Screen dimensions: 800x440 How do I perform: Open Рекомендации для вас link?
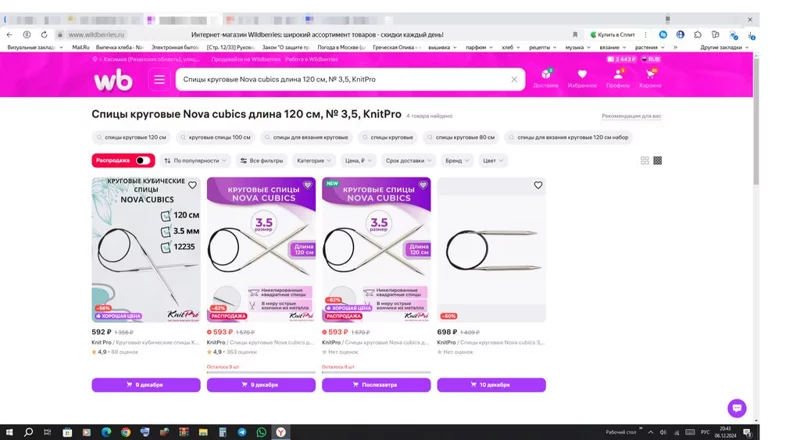[631, 116]
